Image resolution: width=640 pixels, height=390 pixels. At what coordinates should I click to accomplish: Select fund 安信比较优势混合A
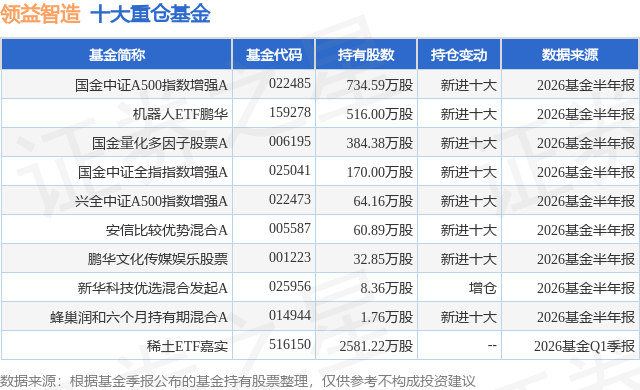167,230
